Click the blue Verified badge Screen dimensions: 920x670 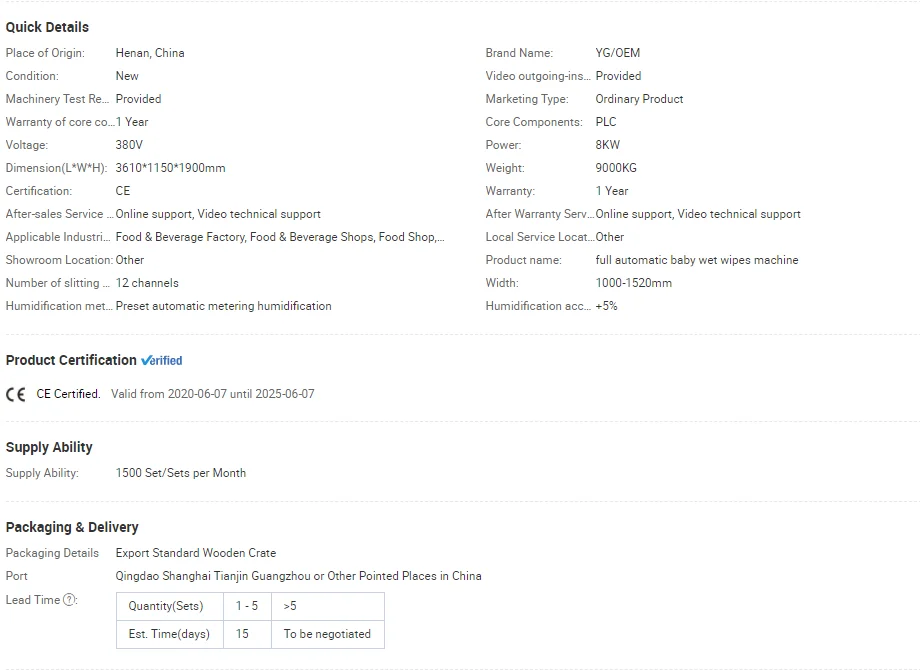pyautogui.click(x=162, y=361)
